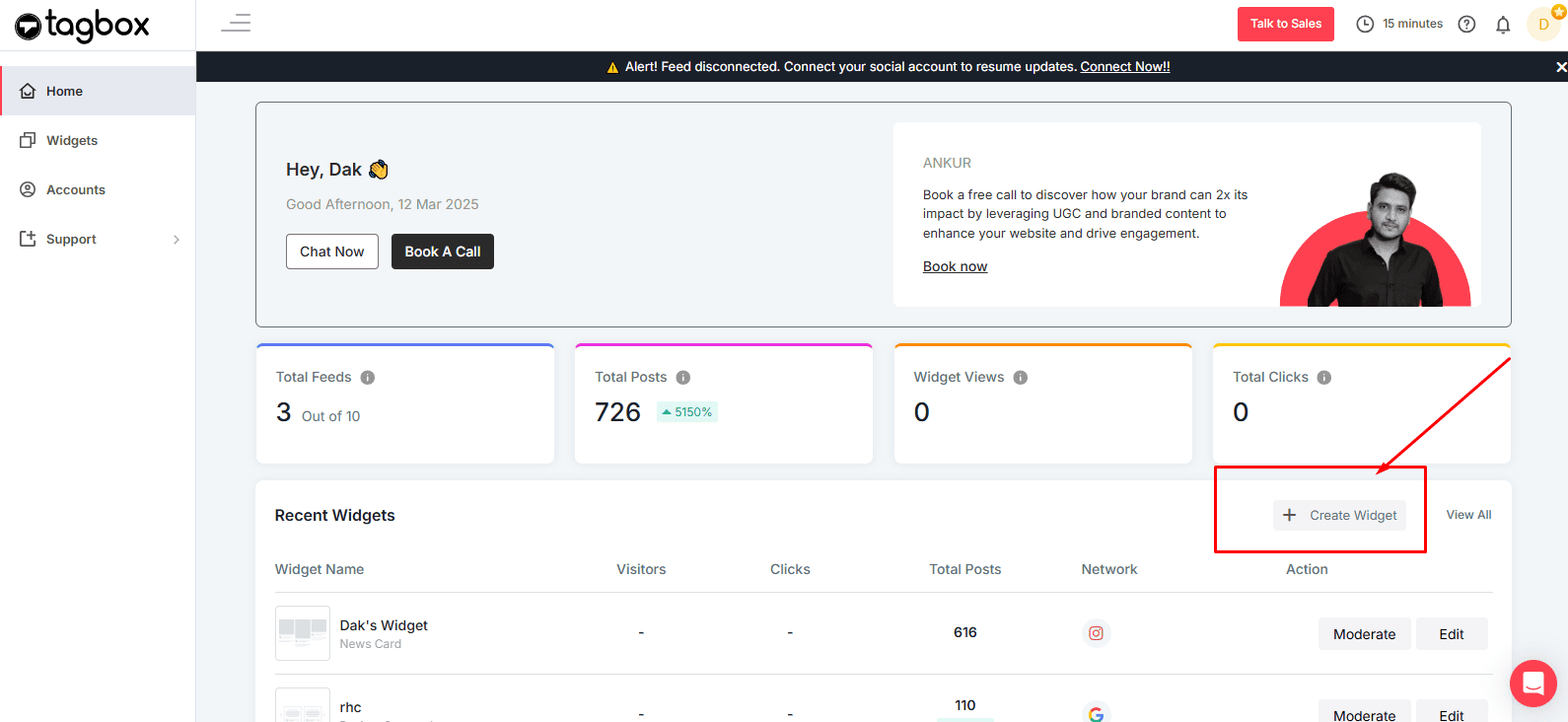The width and height of the screenshot is (1568, 722).
Task: Click the plus icon in Create Widget
Action: coord(1289,515)
